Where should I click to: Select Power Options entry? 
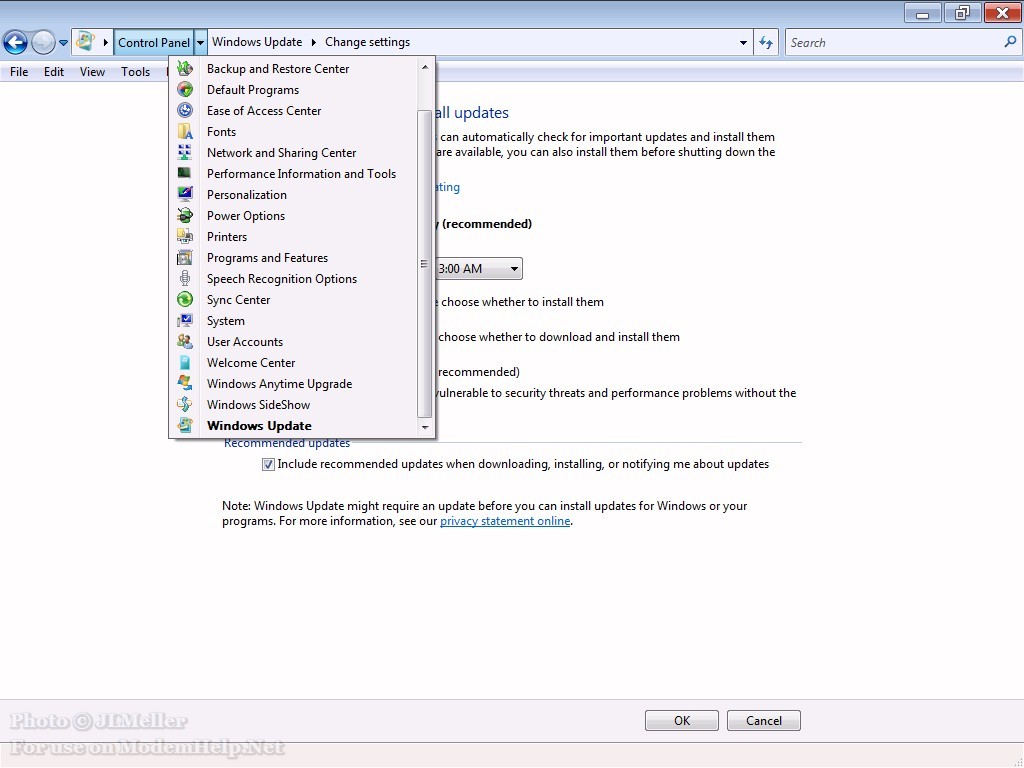pos(293,216)
